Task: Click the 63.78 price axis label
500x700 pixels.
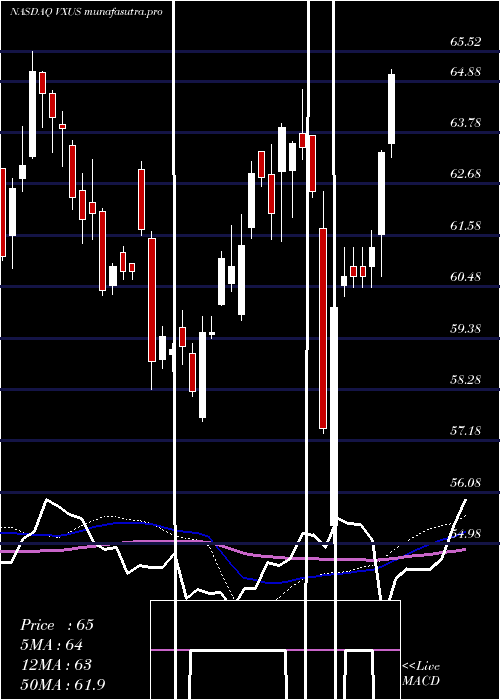Action: 466,123
